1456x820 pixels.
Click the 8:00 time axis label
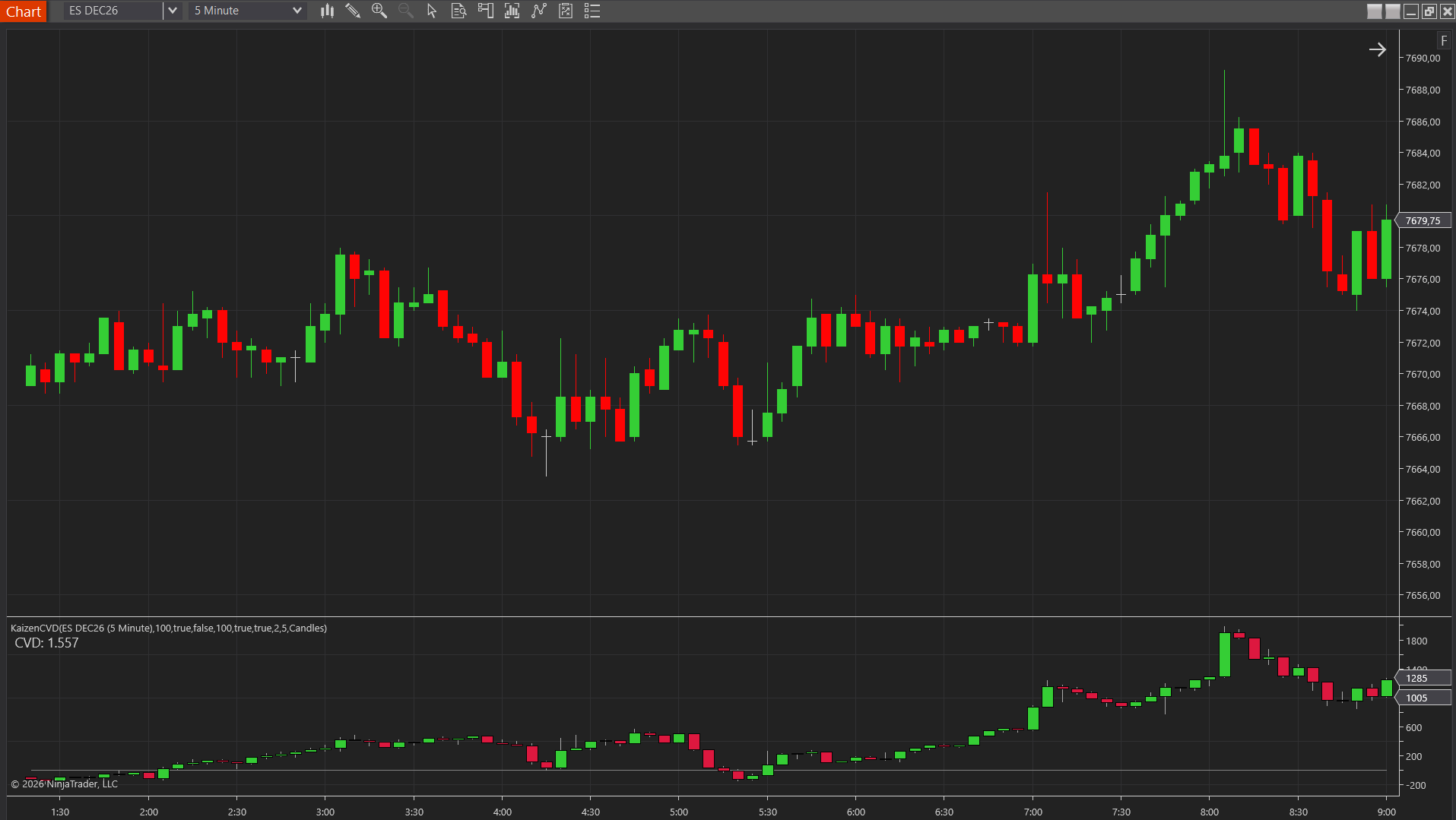click(x=1210, y=812)
